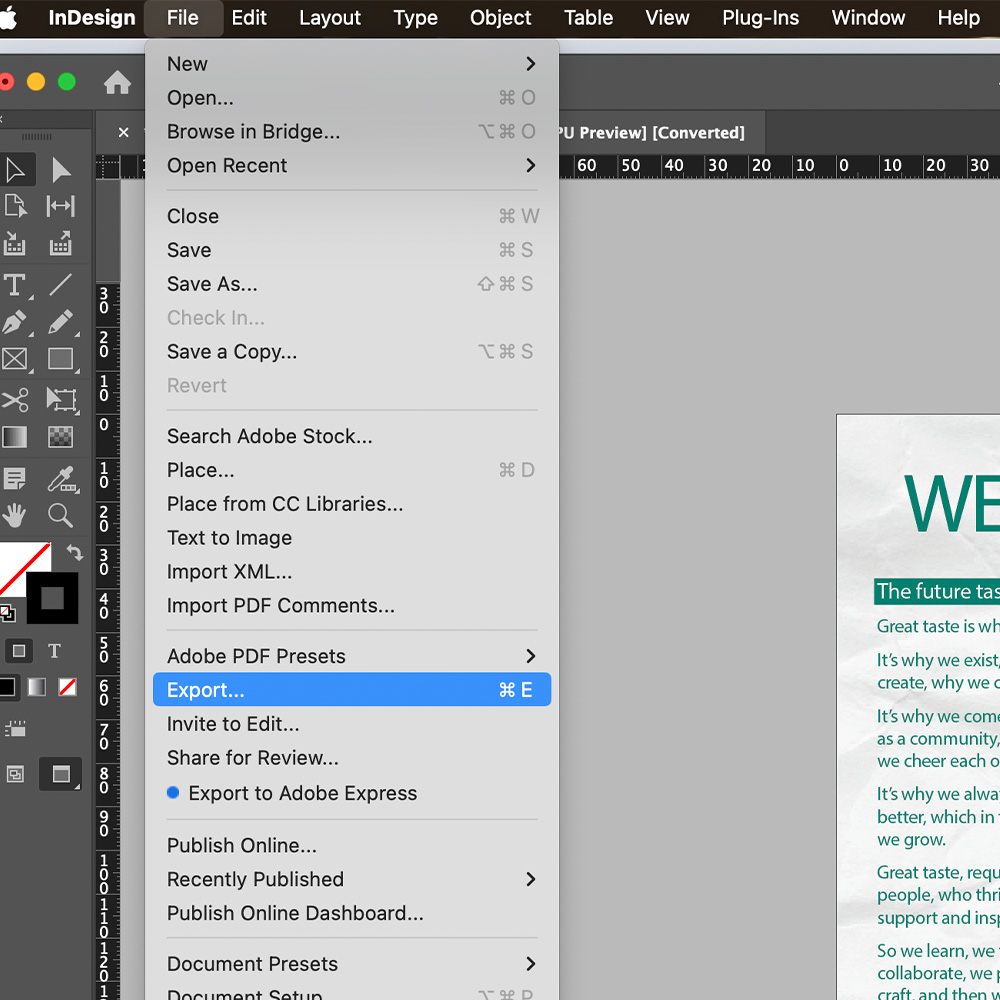Screen dimensions: 1000x1000
Task: Select Browse in Bridge menu item
Action: click(x=352, y=131)
